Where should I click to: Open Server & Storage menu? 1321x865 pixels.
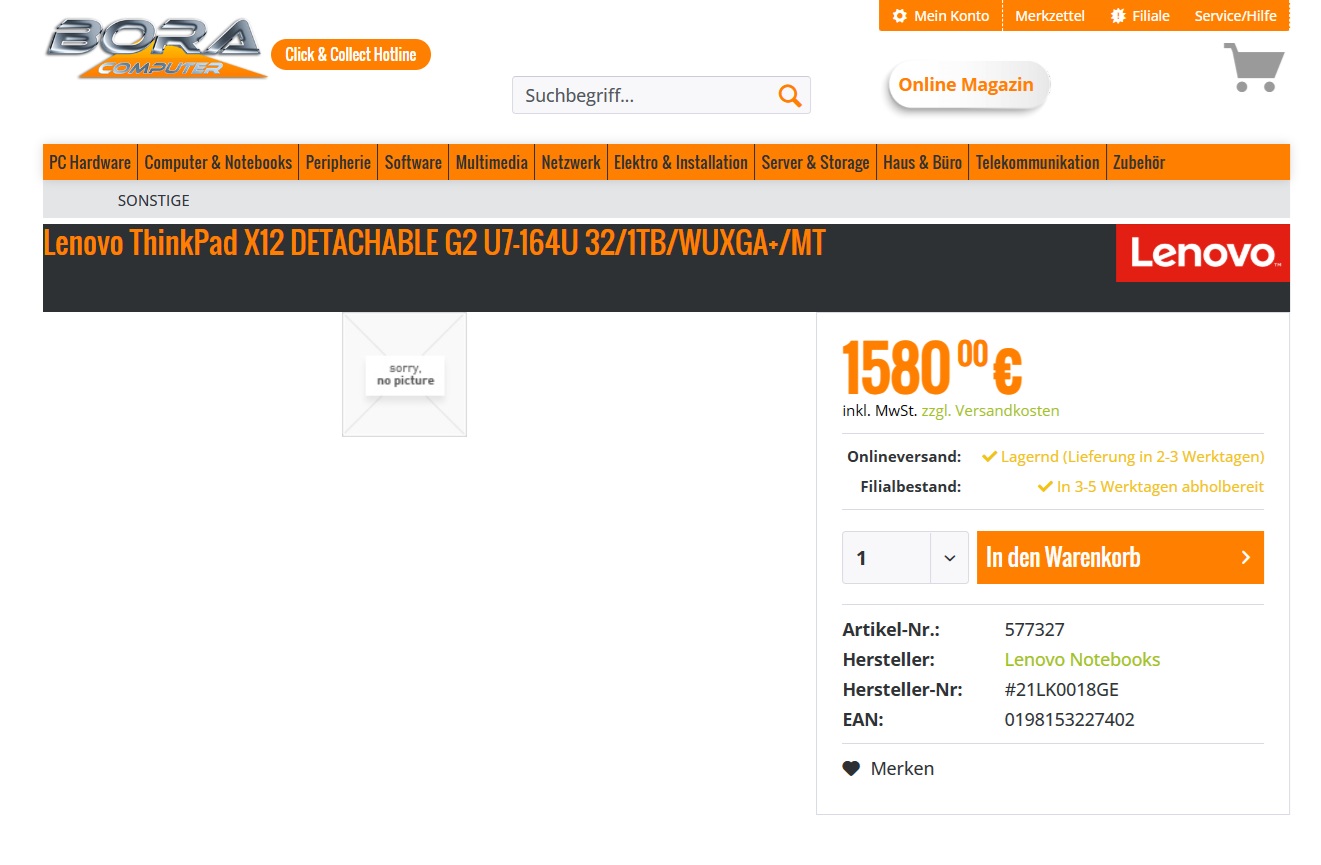[815, 162]
